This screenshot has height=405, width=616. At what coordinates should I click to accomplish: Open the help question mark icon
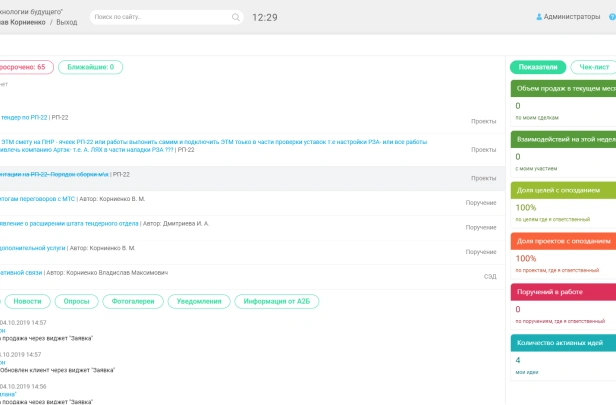[x=612, y=17]
